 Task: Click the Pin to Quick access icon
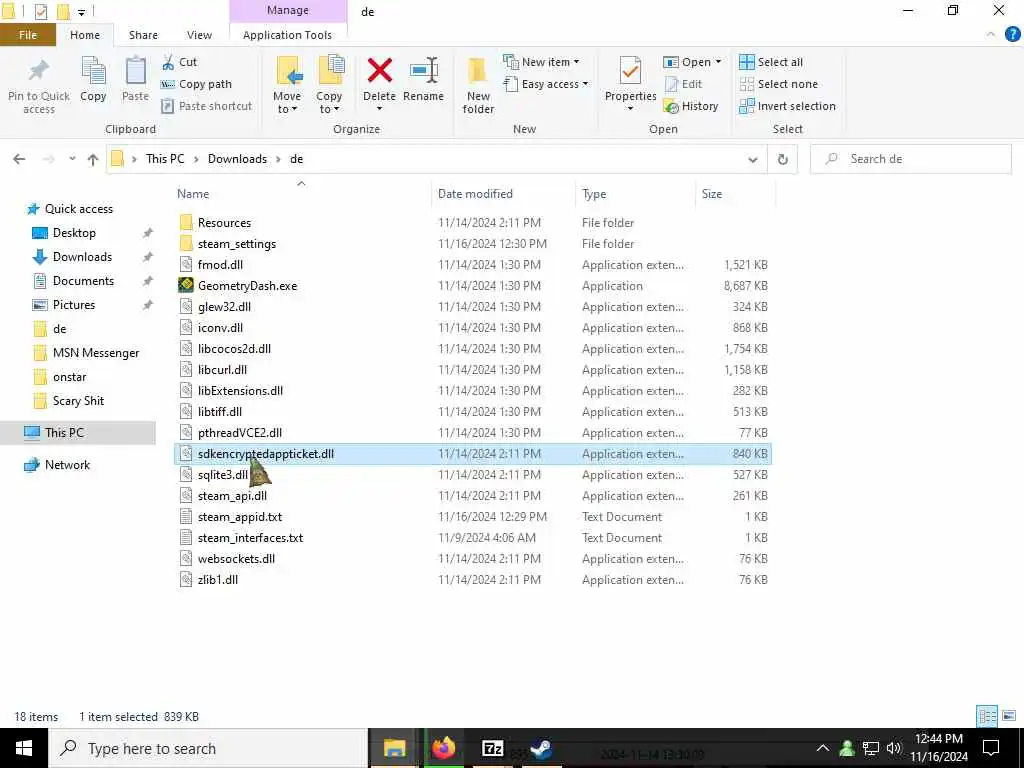[39, 86]
